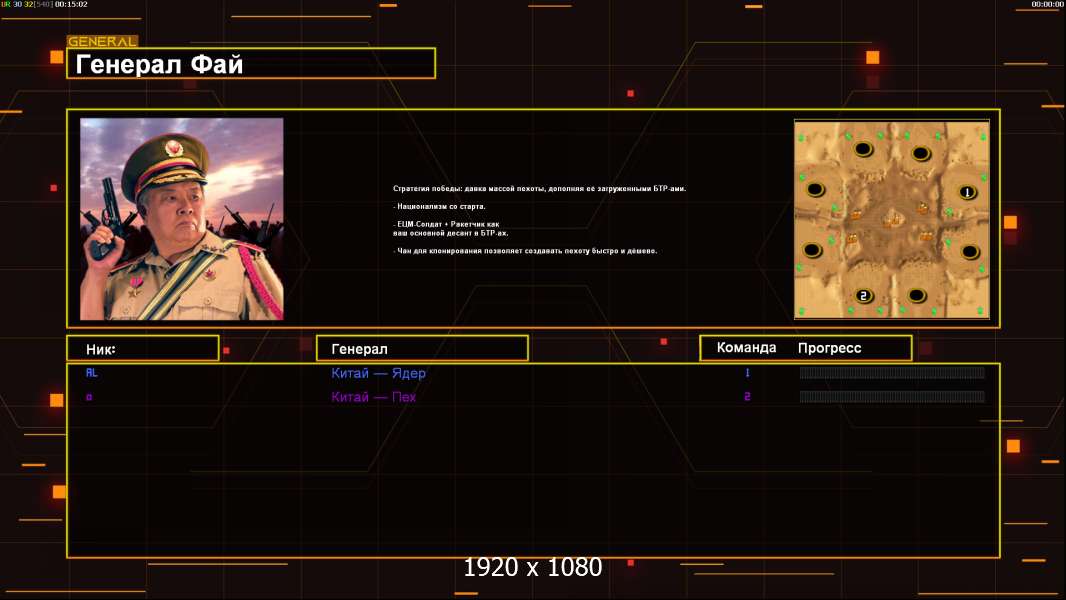1066x600 pixels.
Task: Select the purple player nick in second row
Action: pyautogui.click(x=89, y=397)
